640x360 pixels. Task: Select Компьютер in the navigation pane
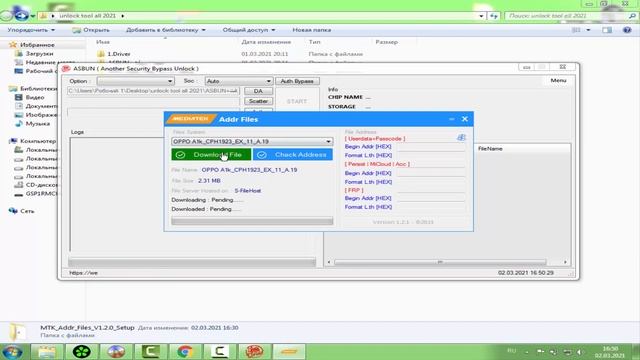pyautogui.click(x=38, y=141)
